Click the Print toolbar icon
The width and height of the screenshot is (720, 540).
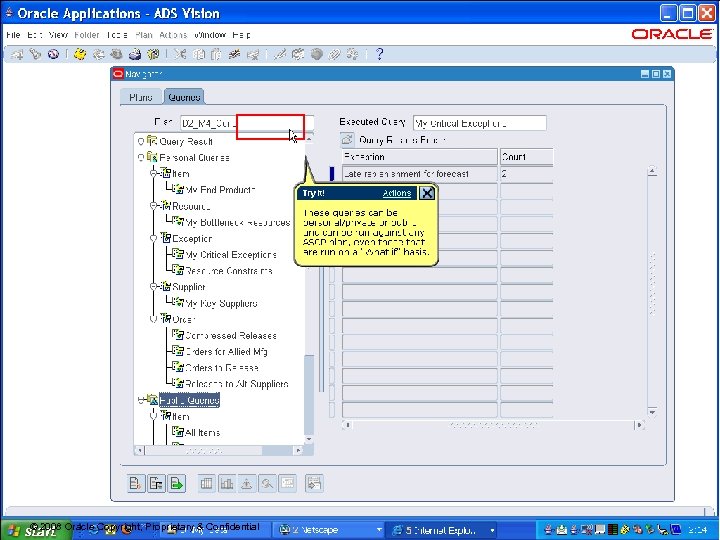(135, 54)
